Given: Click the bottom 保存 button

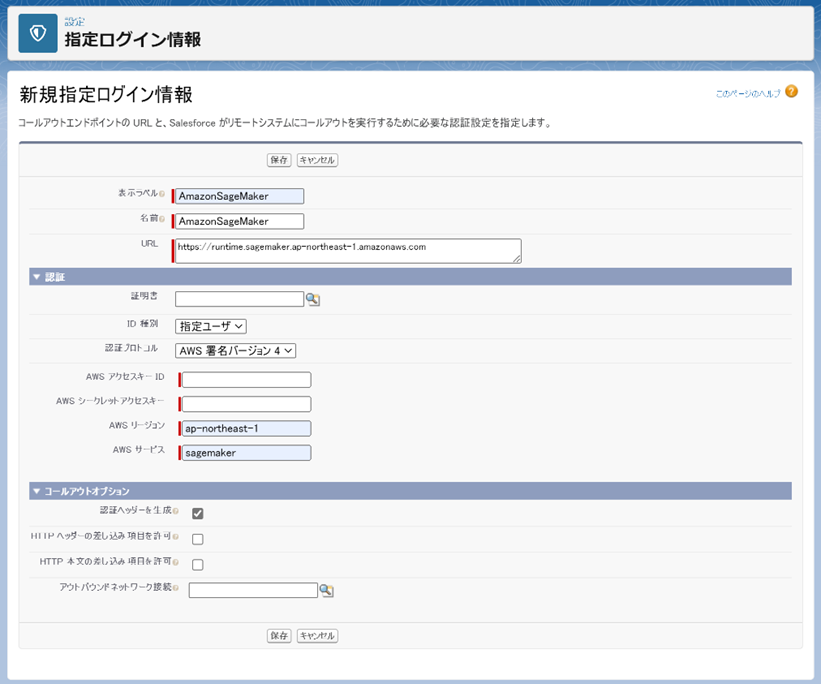Looking at the screenshot, I should click(279, 636).
